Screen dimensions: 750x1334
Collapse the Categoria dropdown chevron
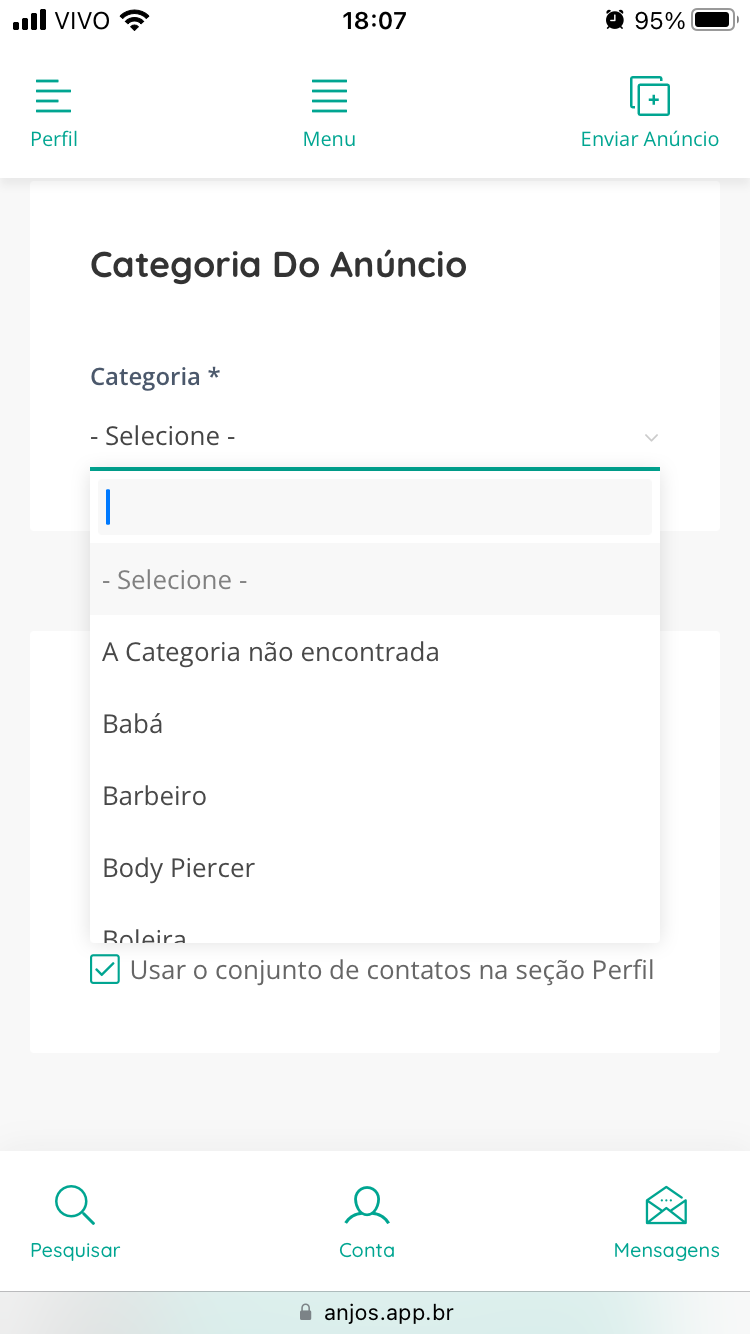point(651,437)
